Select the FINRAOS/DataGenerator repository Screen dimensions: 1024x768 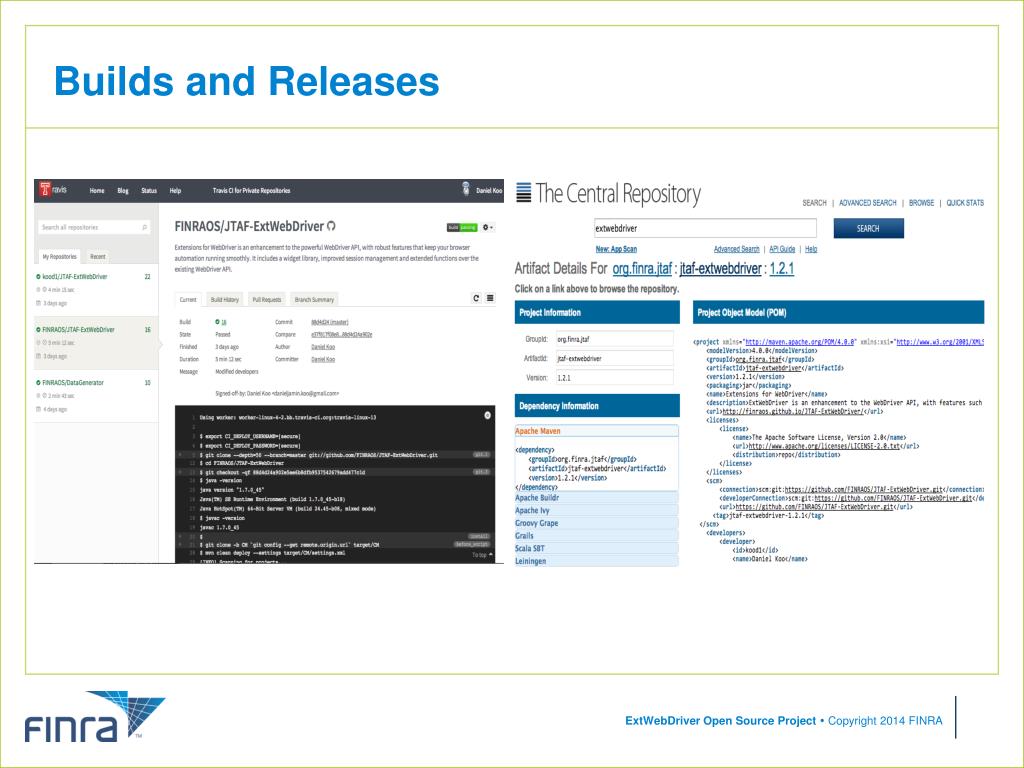pyautogui.click(x=72, y=383)
